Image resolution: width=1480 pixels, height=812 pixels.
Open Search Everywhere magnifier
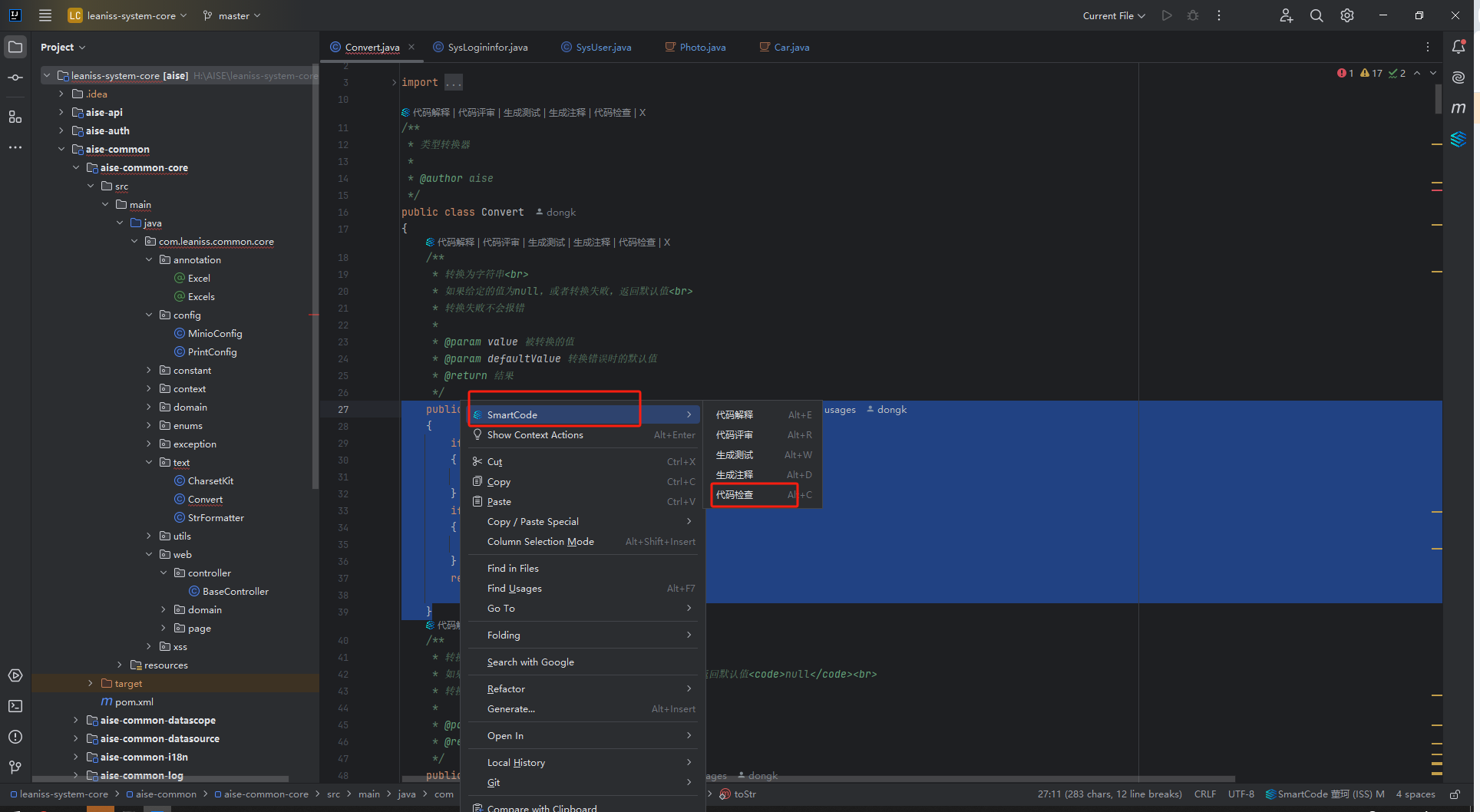tap(1316, 15)
